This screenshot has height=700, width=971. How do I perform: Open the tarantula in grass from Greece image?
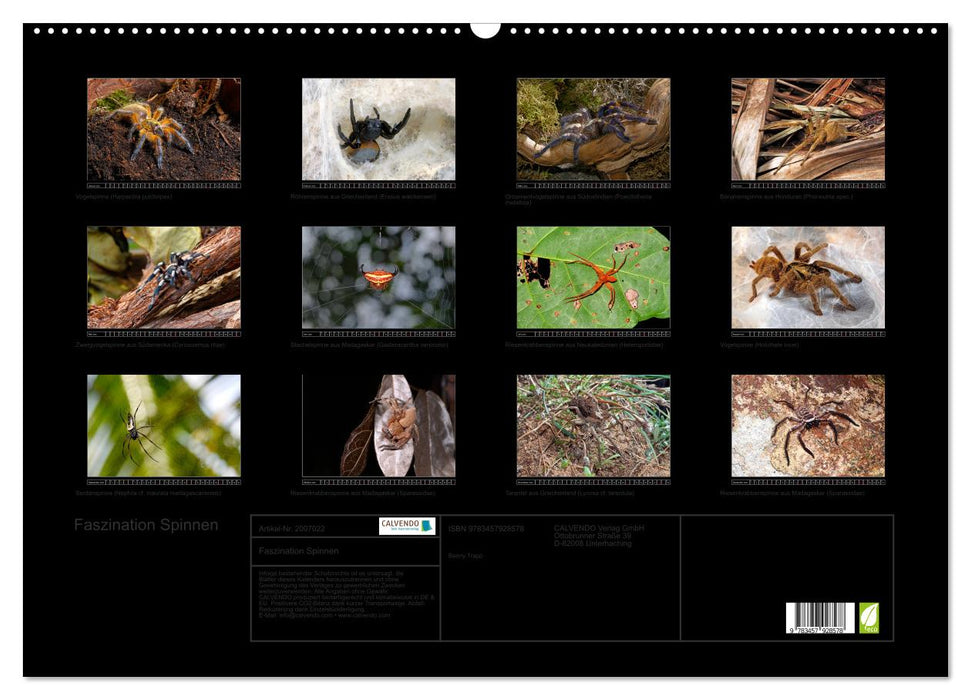[593, 426]
